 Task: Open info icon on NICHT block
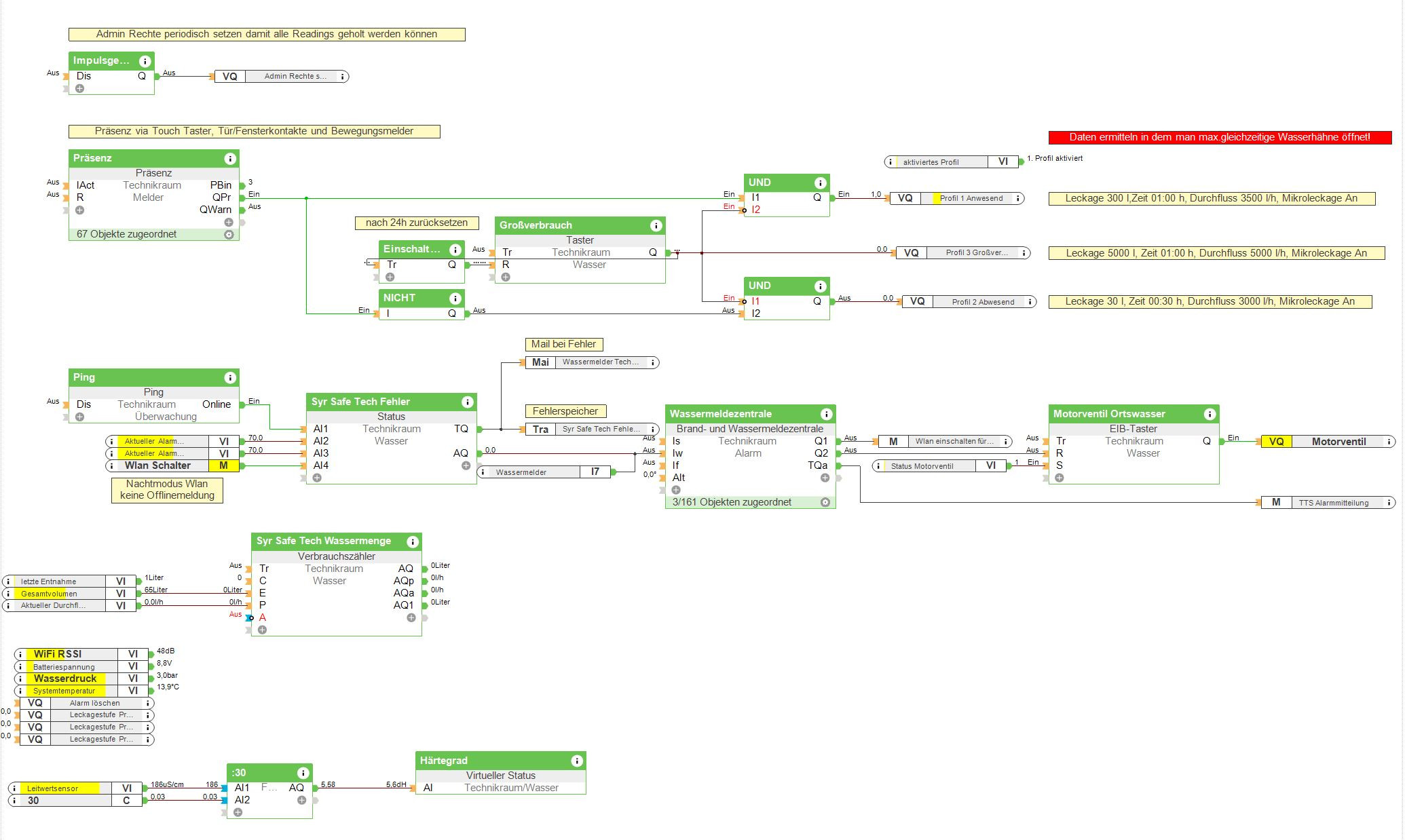455,298
